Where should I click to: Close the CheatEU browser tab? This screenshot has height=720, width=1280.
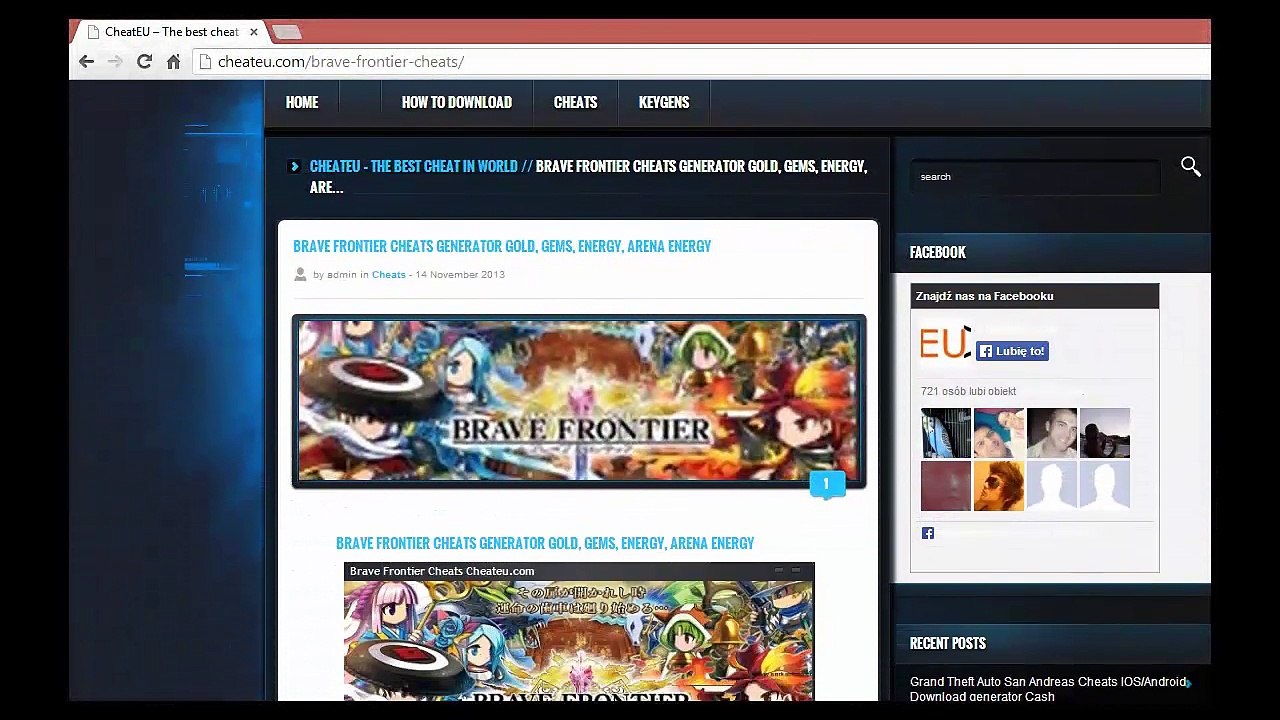pyautogui.click(x=254, y=32)
